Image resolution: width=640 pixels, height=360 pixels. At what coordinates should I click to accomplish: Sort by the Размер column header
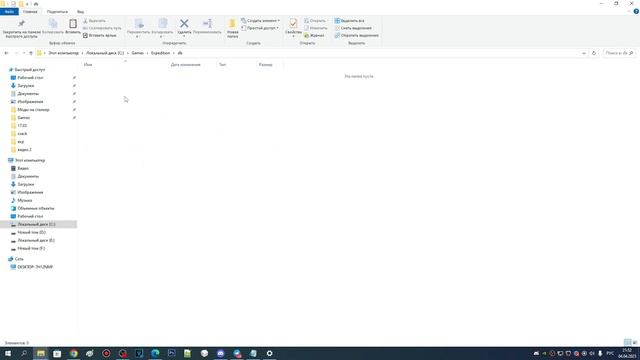click(265, 64)
